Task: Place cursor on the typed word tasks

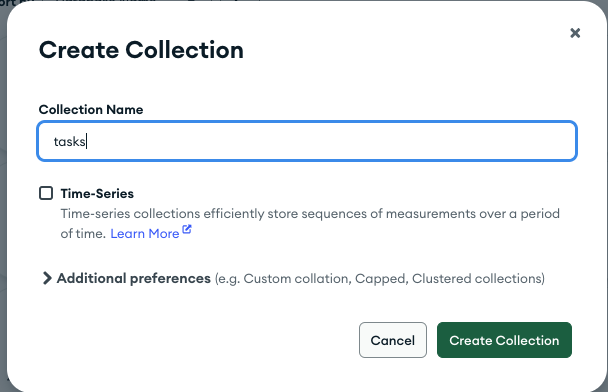Action: 69,142
